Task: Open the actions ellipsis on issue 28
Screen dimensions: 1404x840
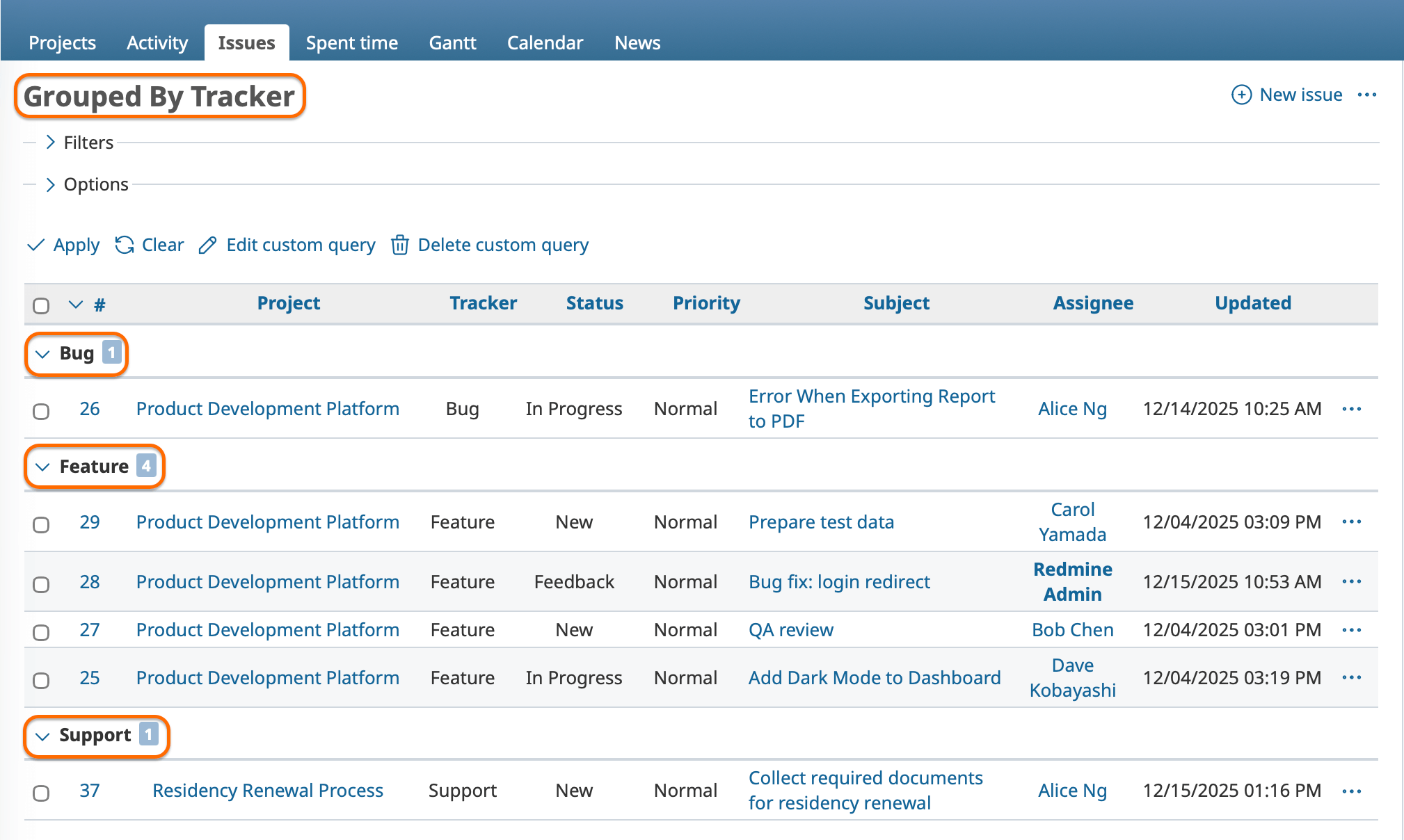Action: click(x=1350, y=582)
